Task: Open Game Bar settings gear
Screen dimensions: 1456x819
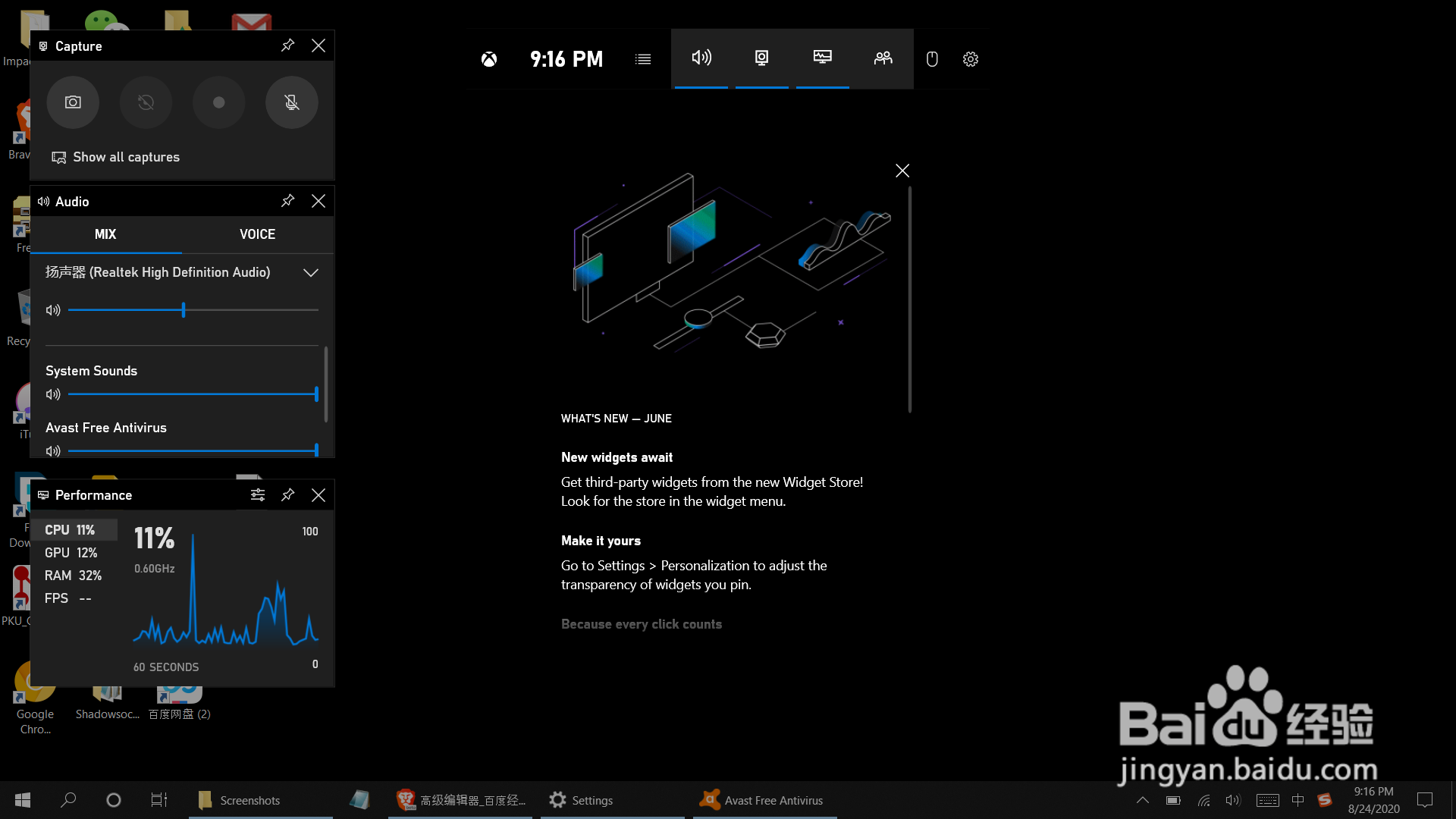Action: (x=971, y=59)
